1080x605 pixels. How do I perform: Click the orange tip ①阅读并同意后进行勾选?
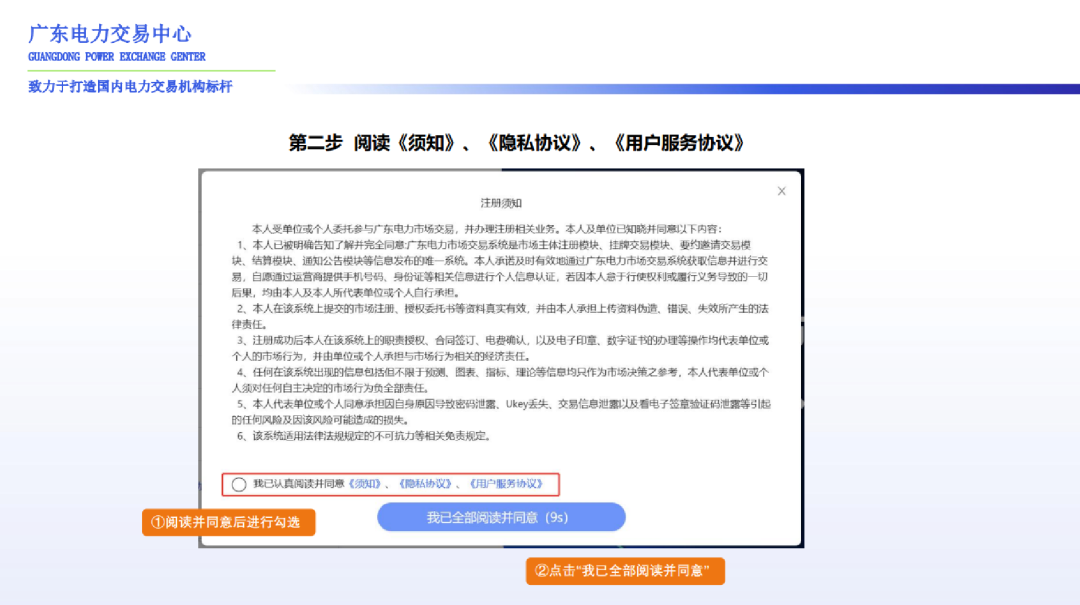[x=228, y=522]
